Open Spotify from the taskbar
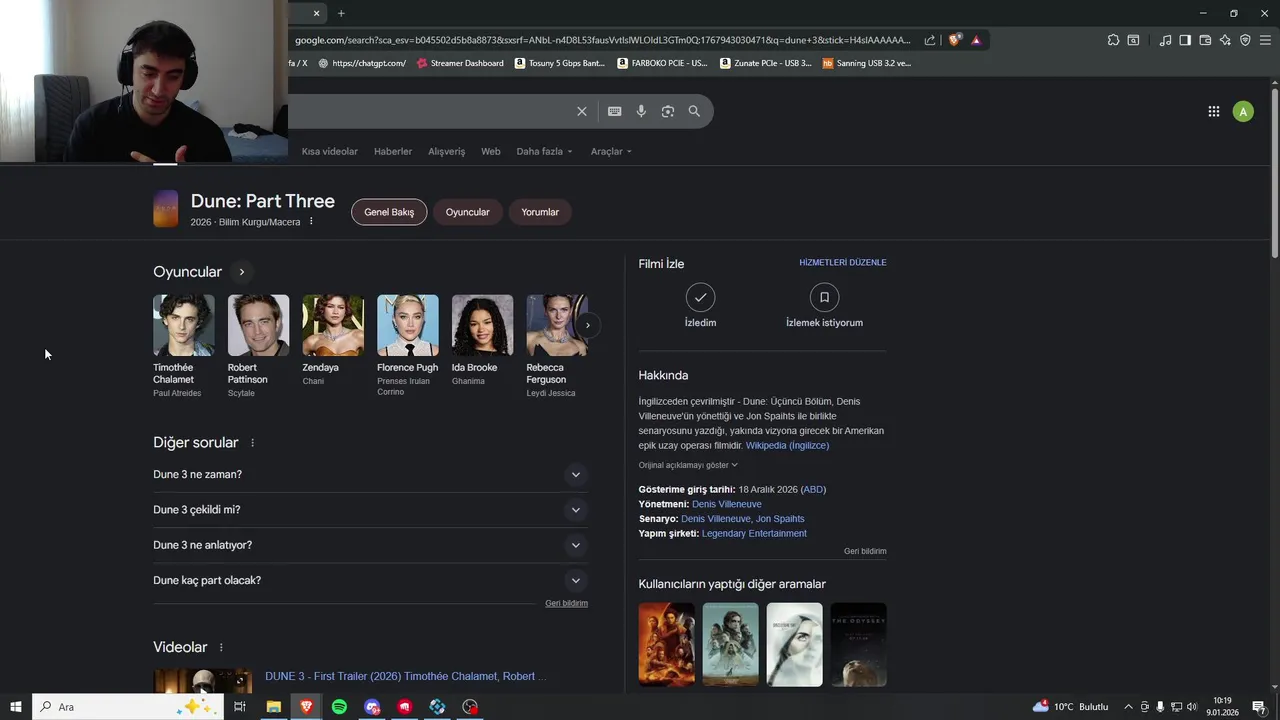 339,707
